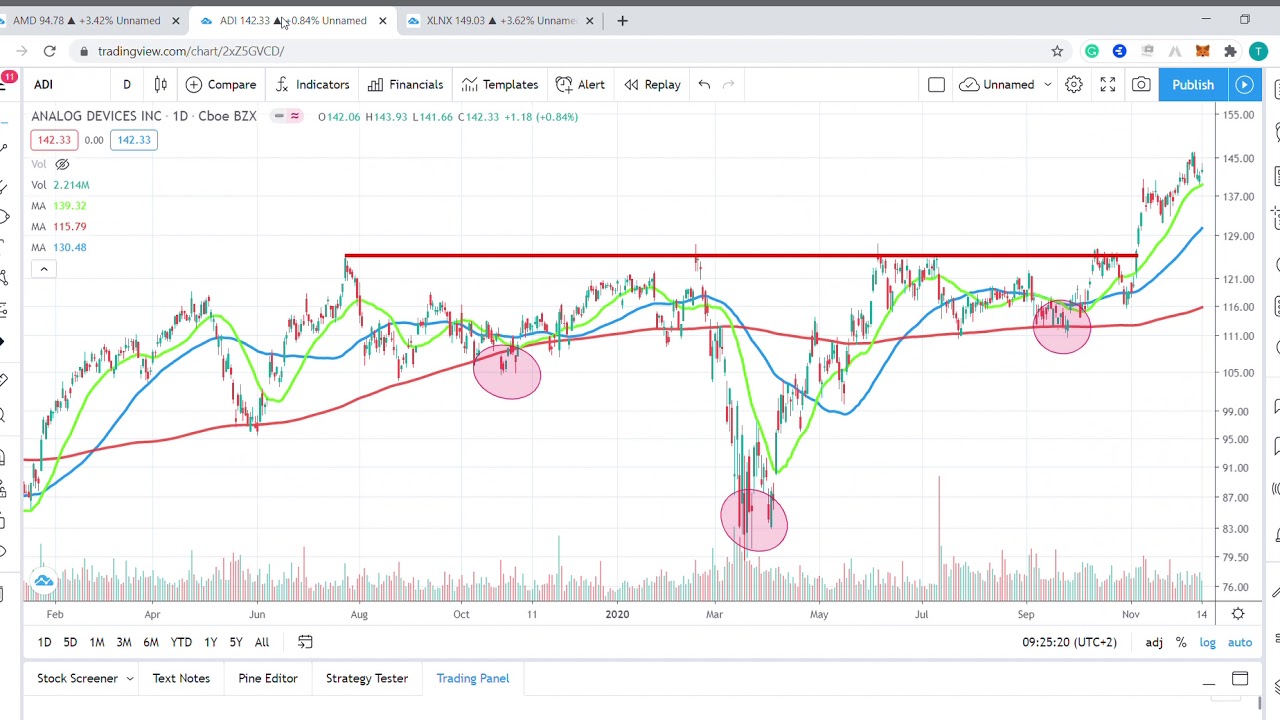Toggle auto scale

pos(1240,642)
